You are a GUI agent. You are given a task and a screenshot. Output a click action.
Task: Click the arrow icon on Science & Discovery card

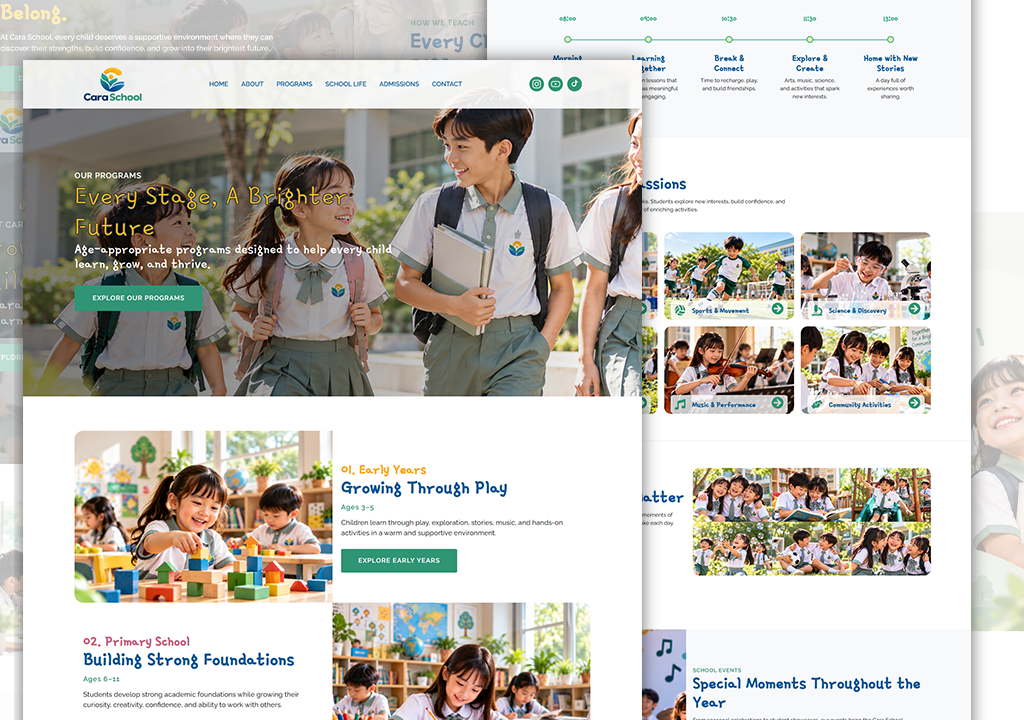914,308
